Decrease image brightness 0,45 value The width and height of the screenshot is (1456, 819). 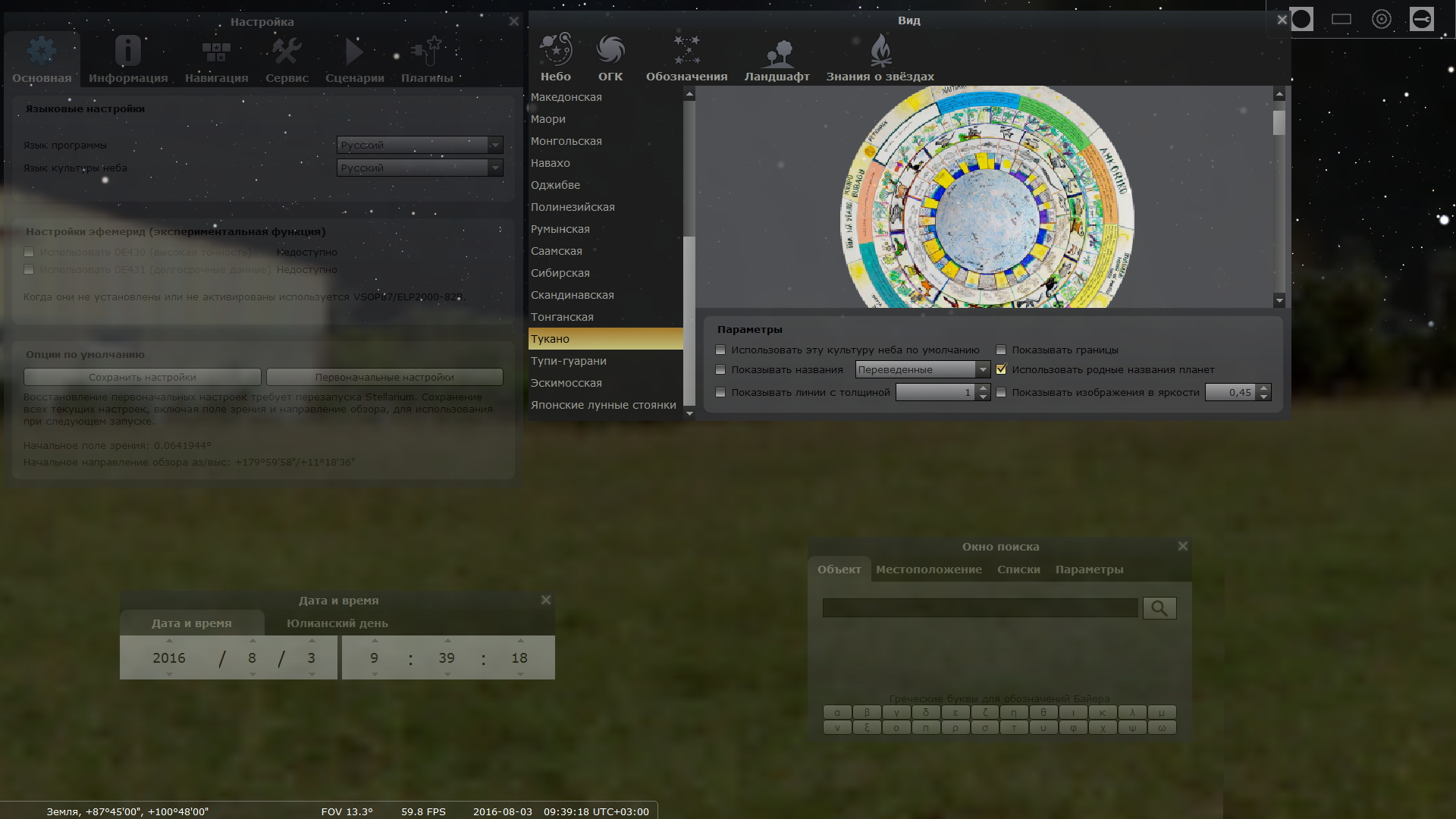coord(1263,397)
